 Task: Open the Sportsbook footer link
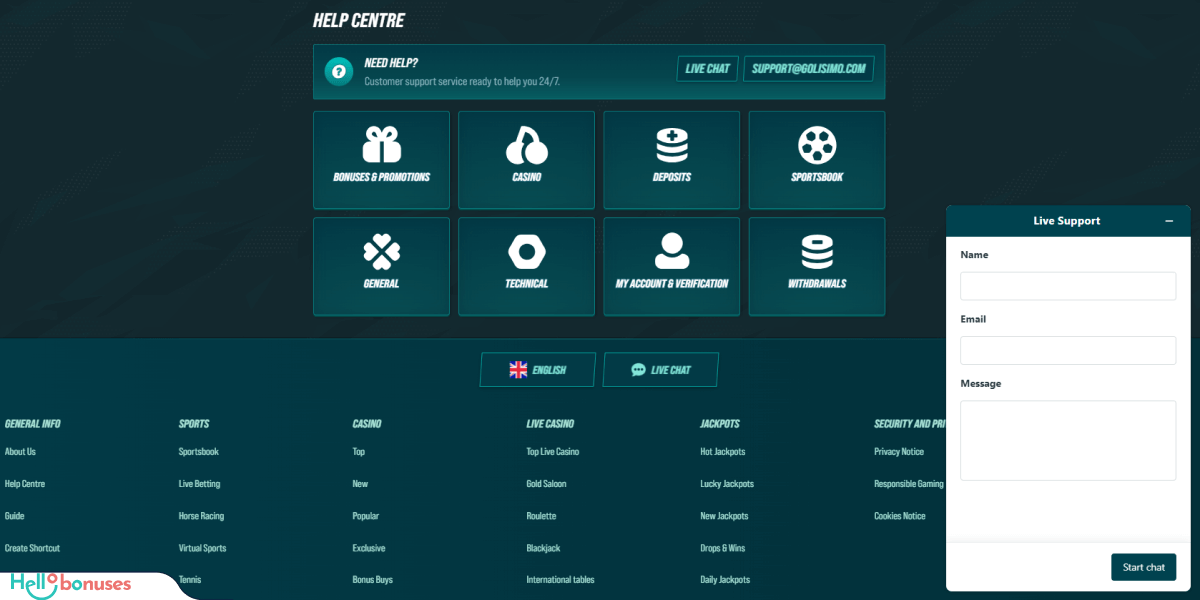pyautogui.click(x=199, y=452)
